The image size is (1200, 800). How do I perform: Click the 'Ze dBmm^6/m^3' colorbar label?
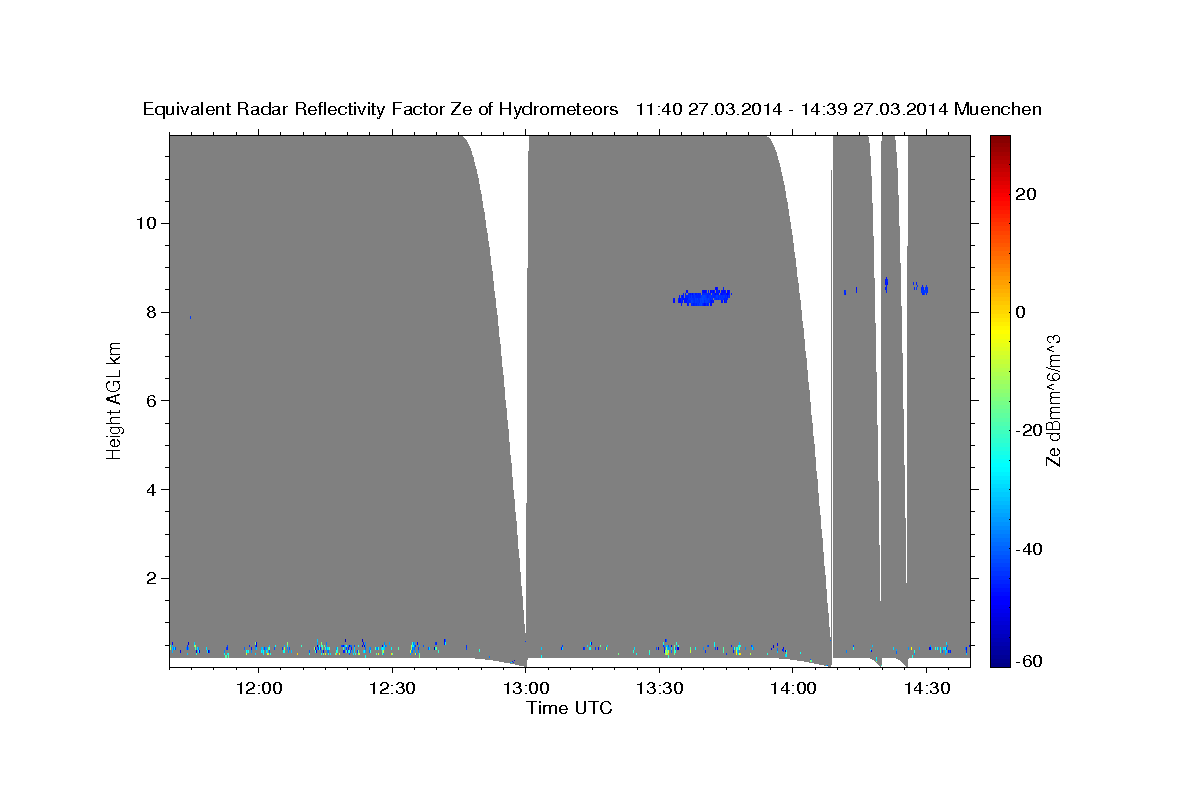tap(1053, 400)
